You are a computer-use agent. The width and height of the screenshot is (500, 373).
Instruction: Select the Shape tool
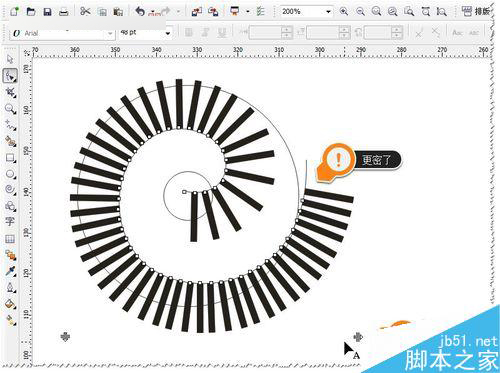coord(10,76)
